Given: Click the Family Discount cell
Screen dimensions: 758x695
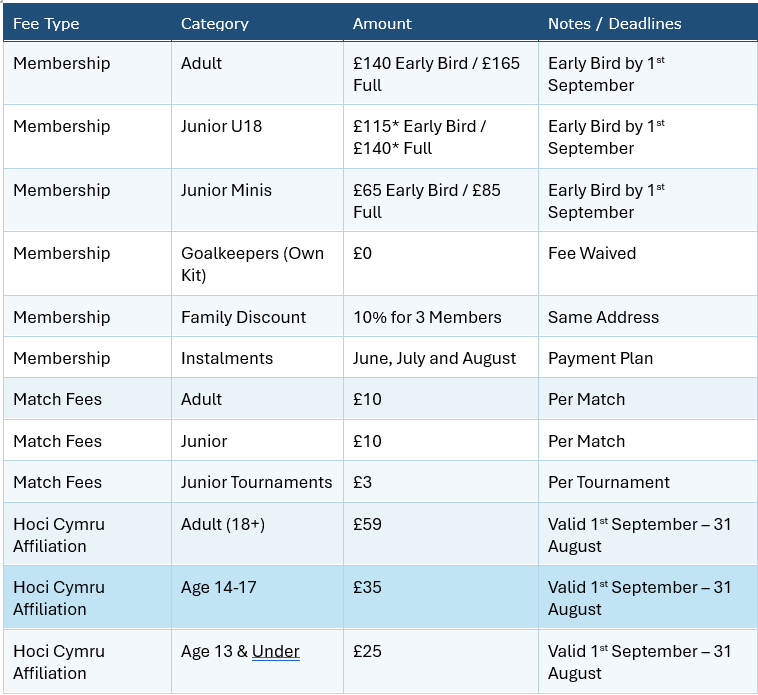Looking at the screenshot, I should point(257,317).
